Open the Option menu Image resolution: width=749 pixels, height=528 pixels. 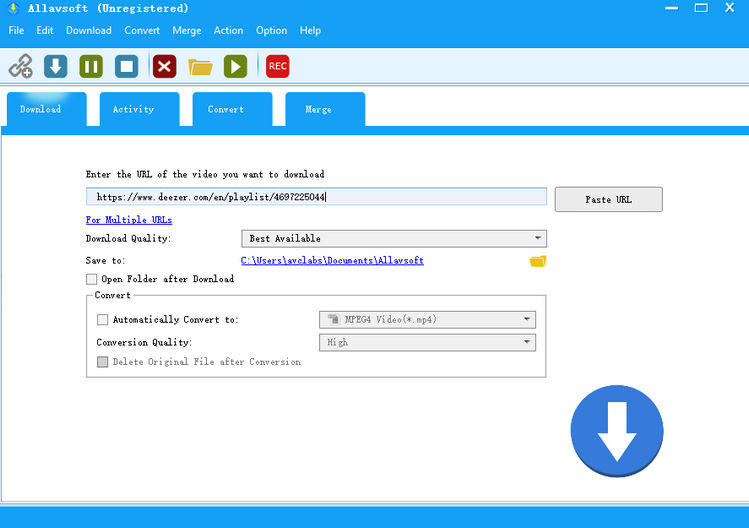click(271, 30)
